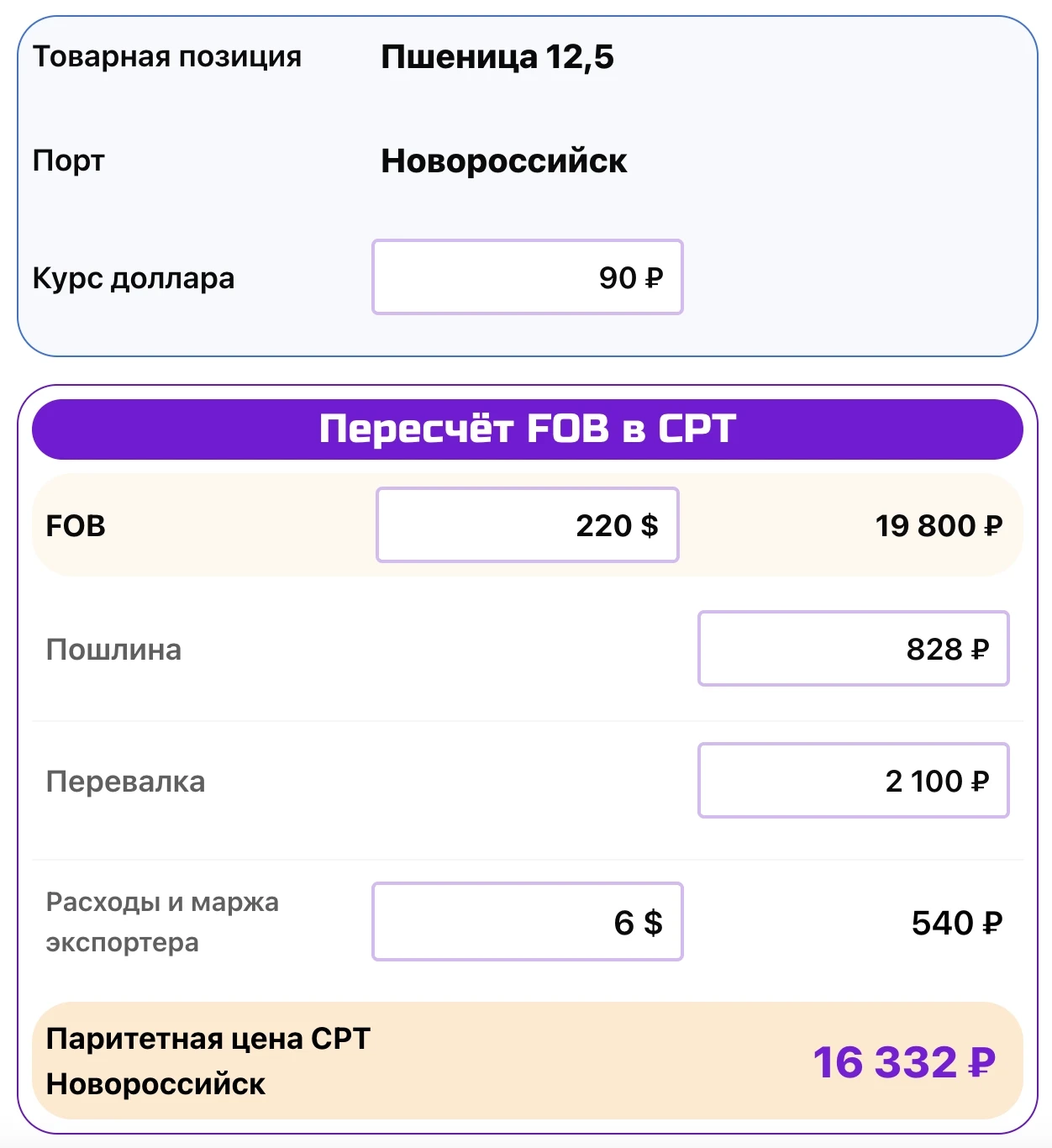Click the exporter margin input showing 6 $
1052x1148 pixels.
pos(527,922)
